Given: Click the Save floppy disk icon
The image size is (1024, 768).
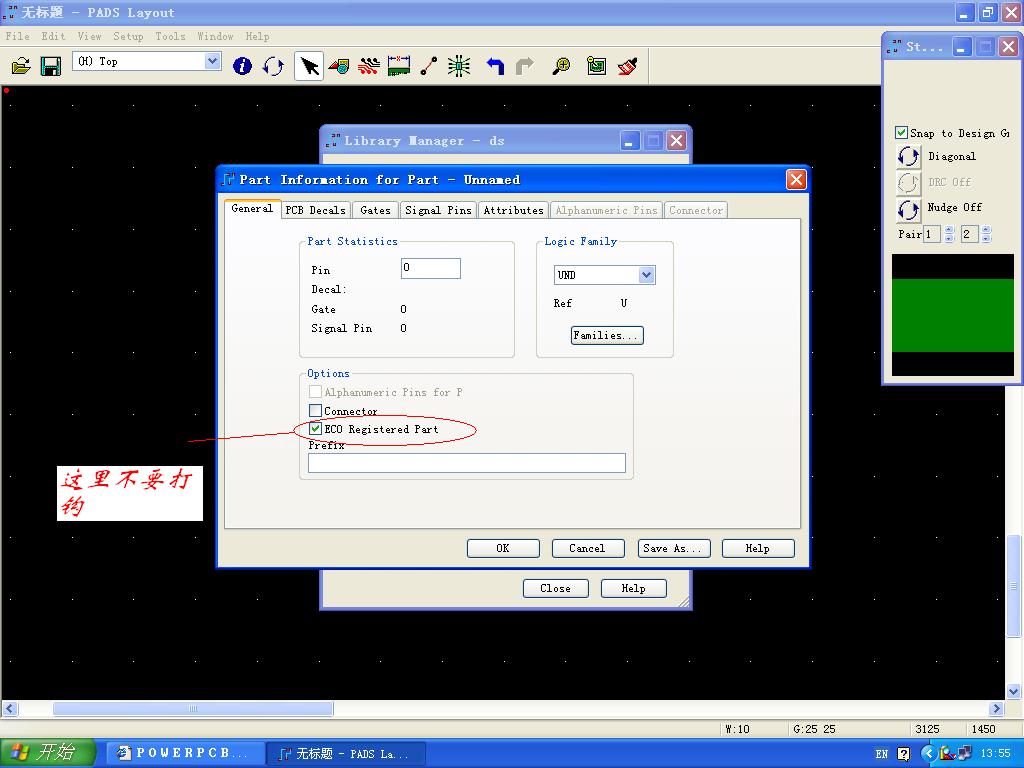Looking at the screenshot, I should (50, 65).
